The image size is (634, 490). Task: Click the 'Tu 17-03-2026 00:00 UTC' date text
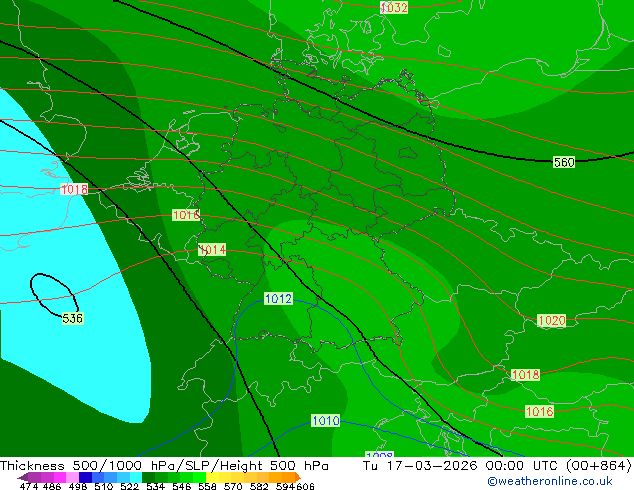click(x=462, y=466)
